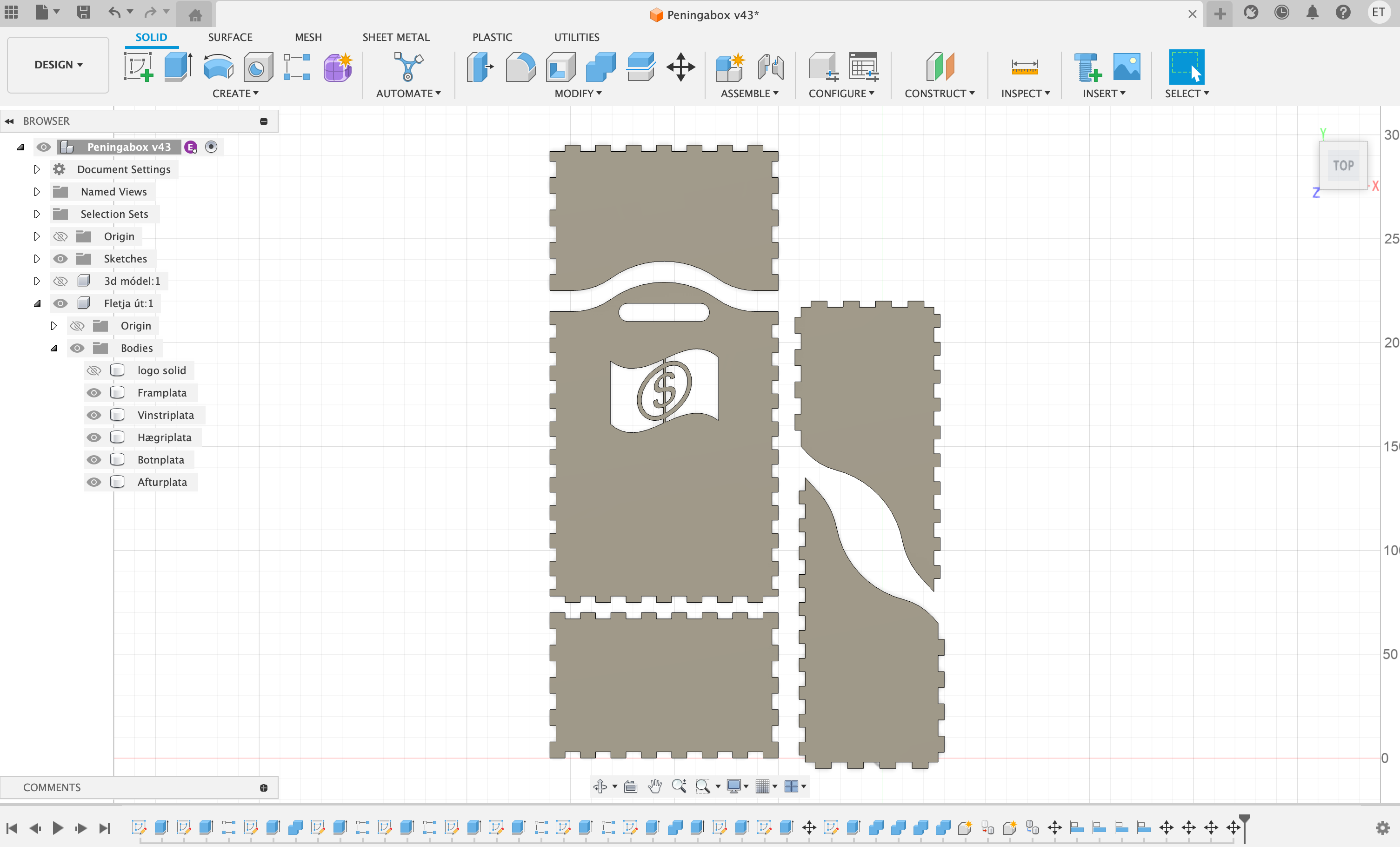Select the Insert Canvas image tool
The image size is (1400, 847).
[x=1127, y=67]
